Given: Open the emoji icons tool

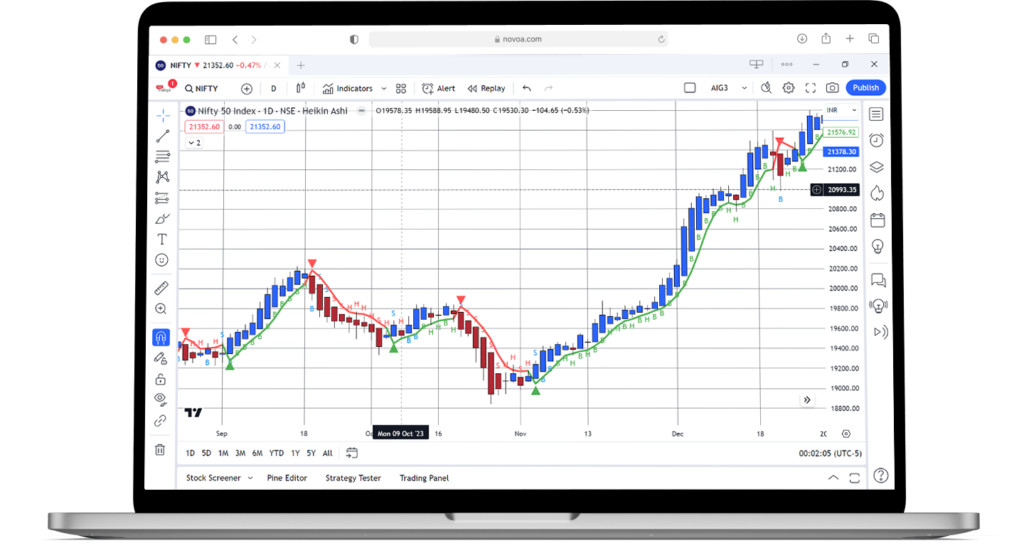Looking at the screenshot, I should pyautogui.click(x=162, y=260).
